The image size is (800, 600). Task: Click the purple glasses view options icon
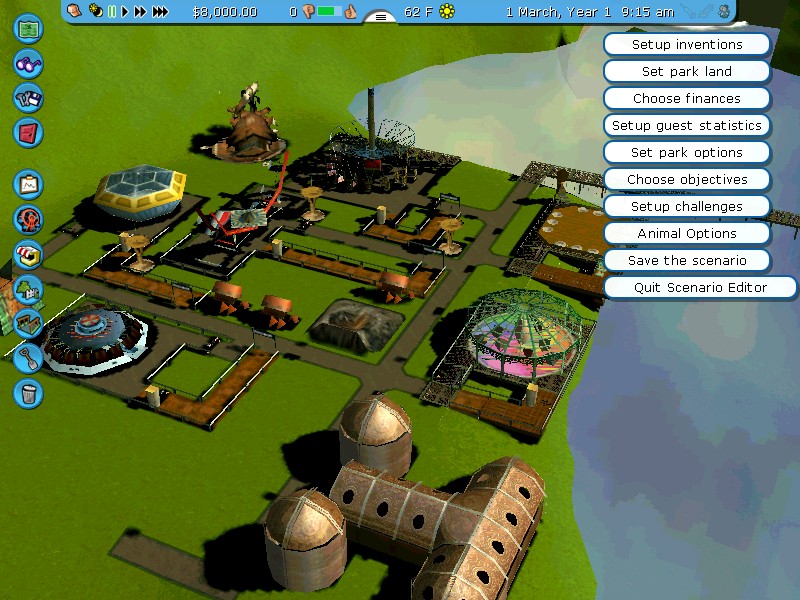tap(29, 62)
